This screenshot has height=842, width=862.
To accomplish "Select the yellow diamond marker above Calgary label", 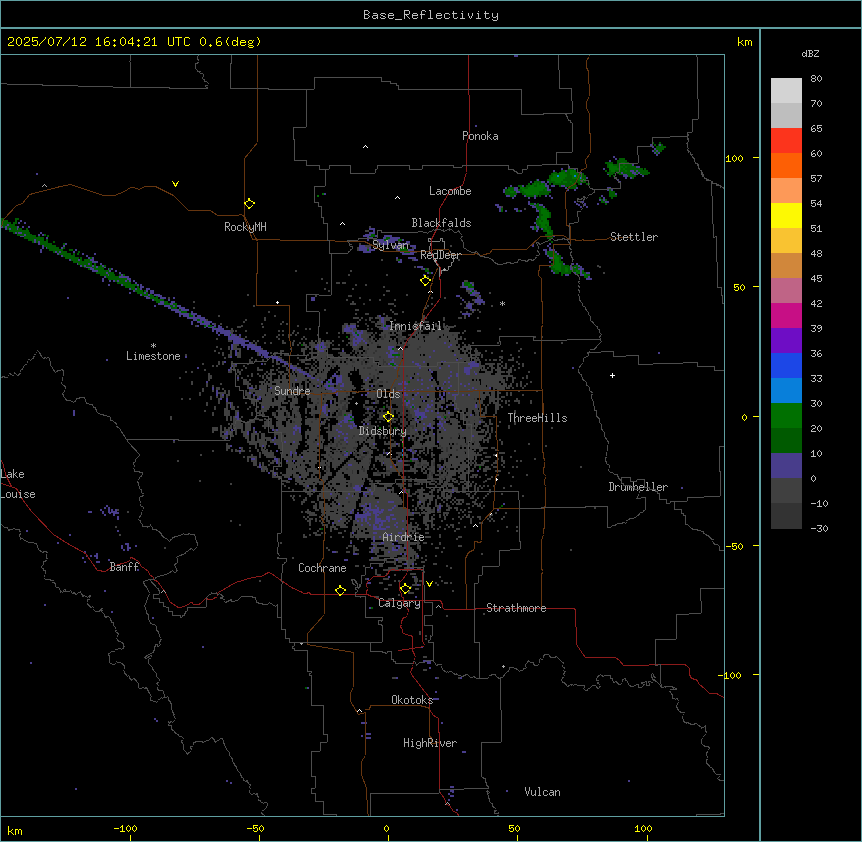I will [x=405, y=589].
